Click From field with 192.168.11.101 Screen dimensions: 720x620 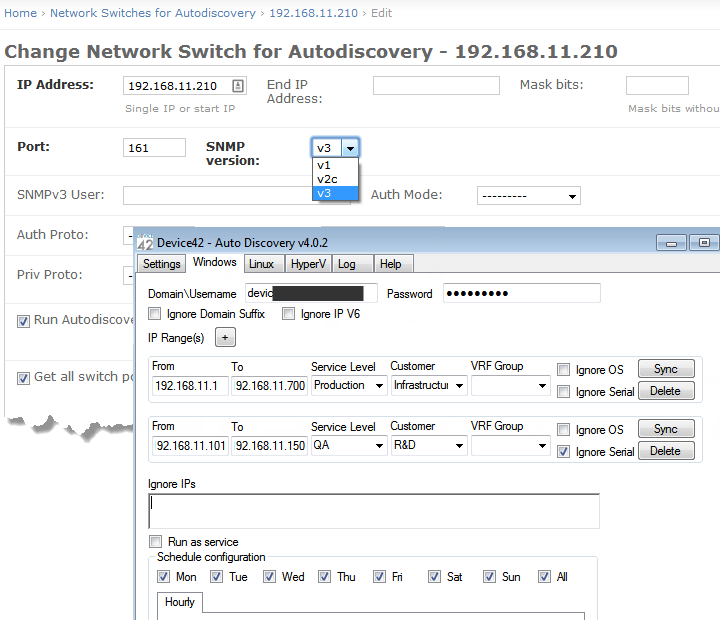pyautogui.click(x=190, y=445)
